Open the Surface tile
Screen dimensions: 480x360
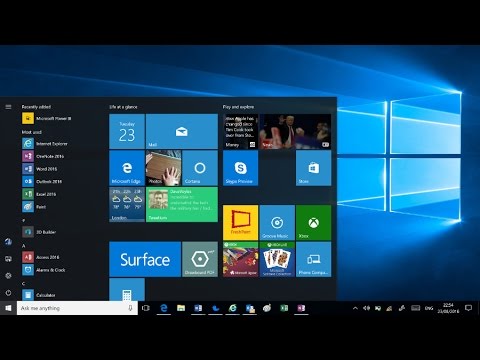145,259
